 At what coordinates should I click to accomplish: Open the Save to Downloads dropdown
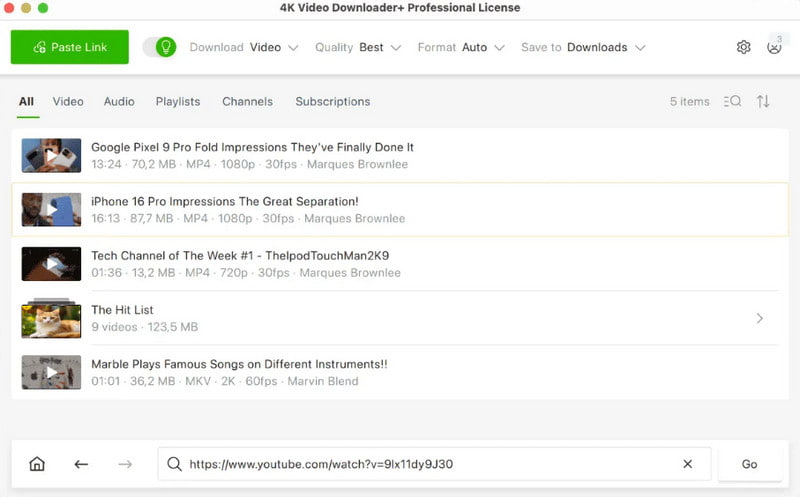[583, 47]
